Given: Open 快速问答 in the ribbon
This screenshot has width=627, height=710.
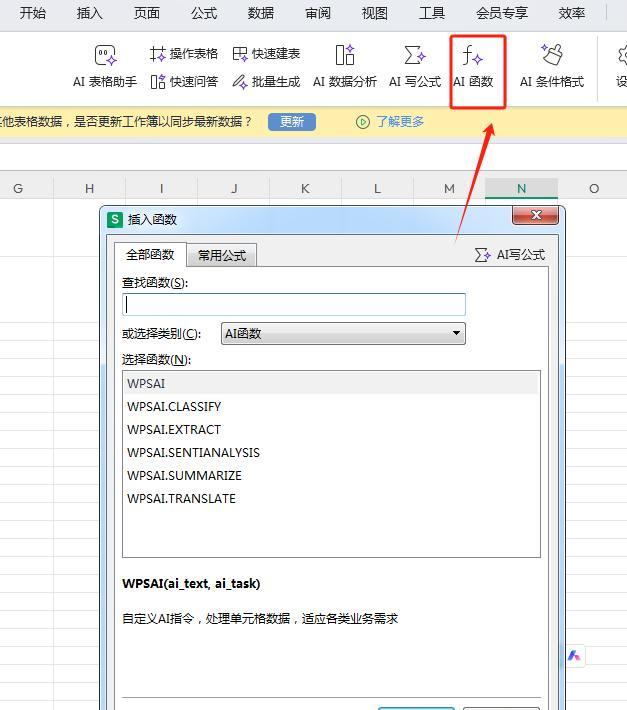Looking at the screenshot, I should click(x=184, y=82).
